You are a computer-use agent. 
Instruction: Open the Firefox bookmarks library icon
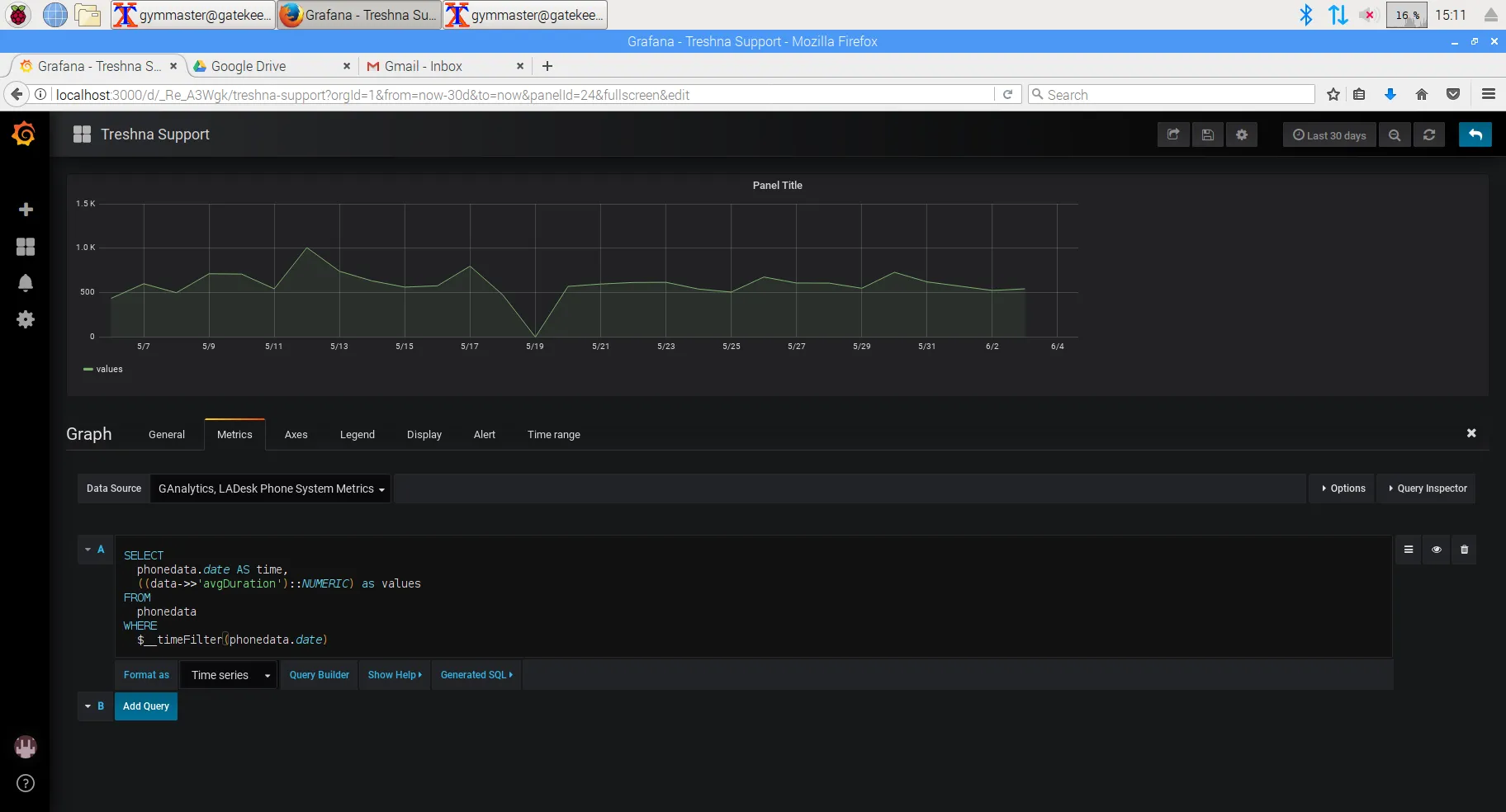[x=1359, y=94]
